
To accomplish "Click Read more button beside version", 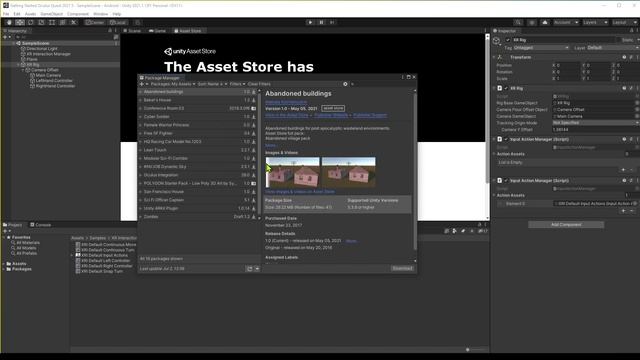I will click(333, 109).
